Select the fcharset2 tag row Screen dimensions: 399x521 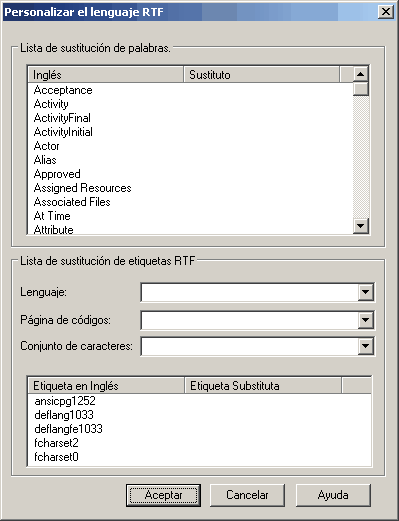tap(199, 443)
